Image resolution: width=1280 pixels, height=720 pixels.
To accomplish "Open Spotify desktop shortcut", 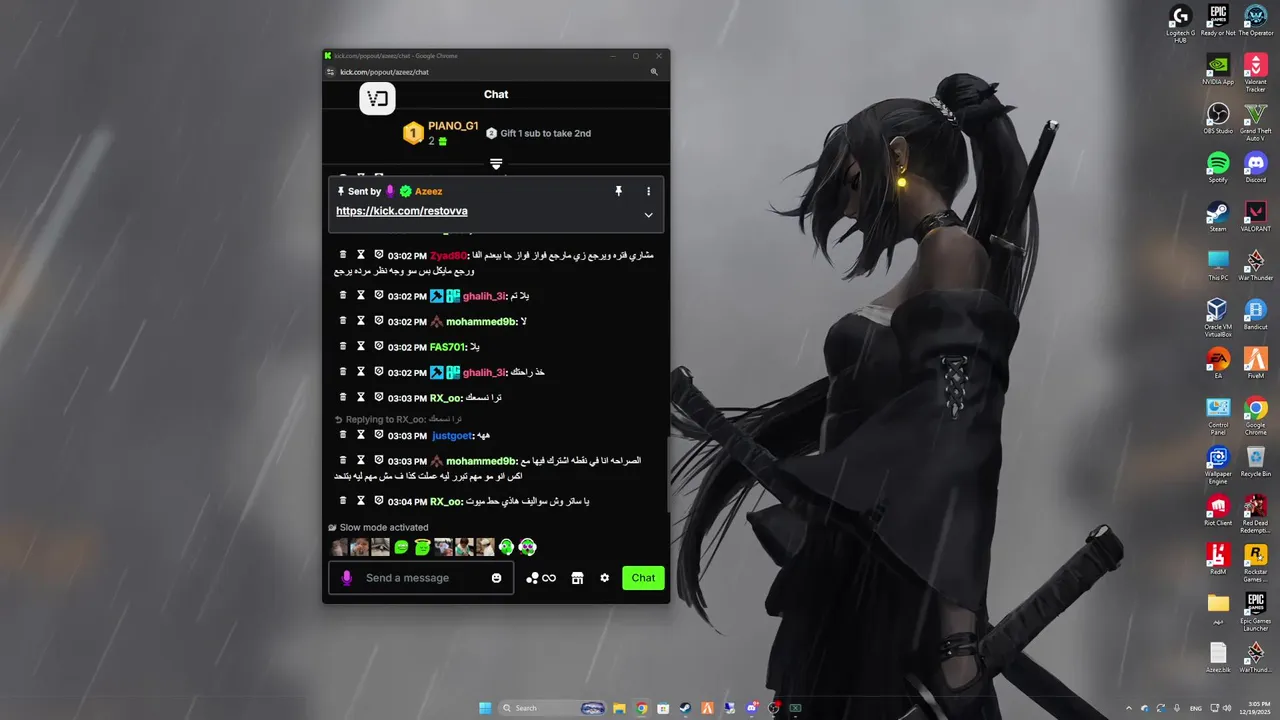I will [1217, 167].
